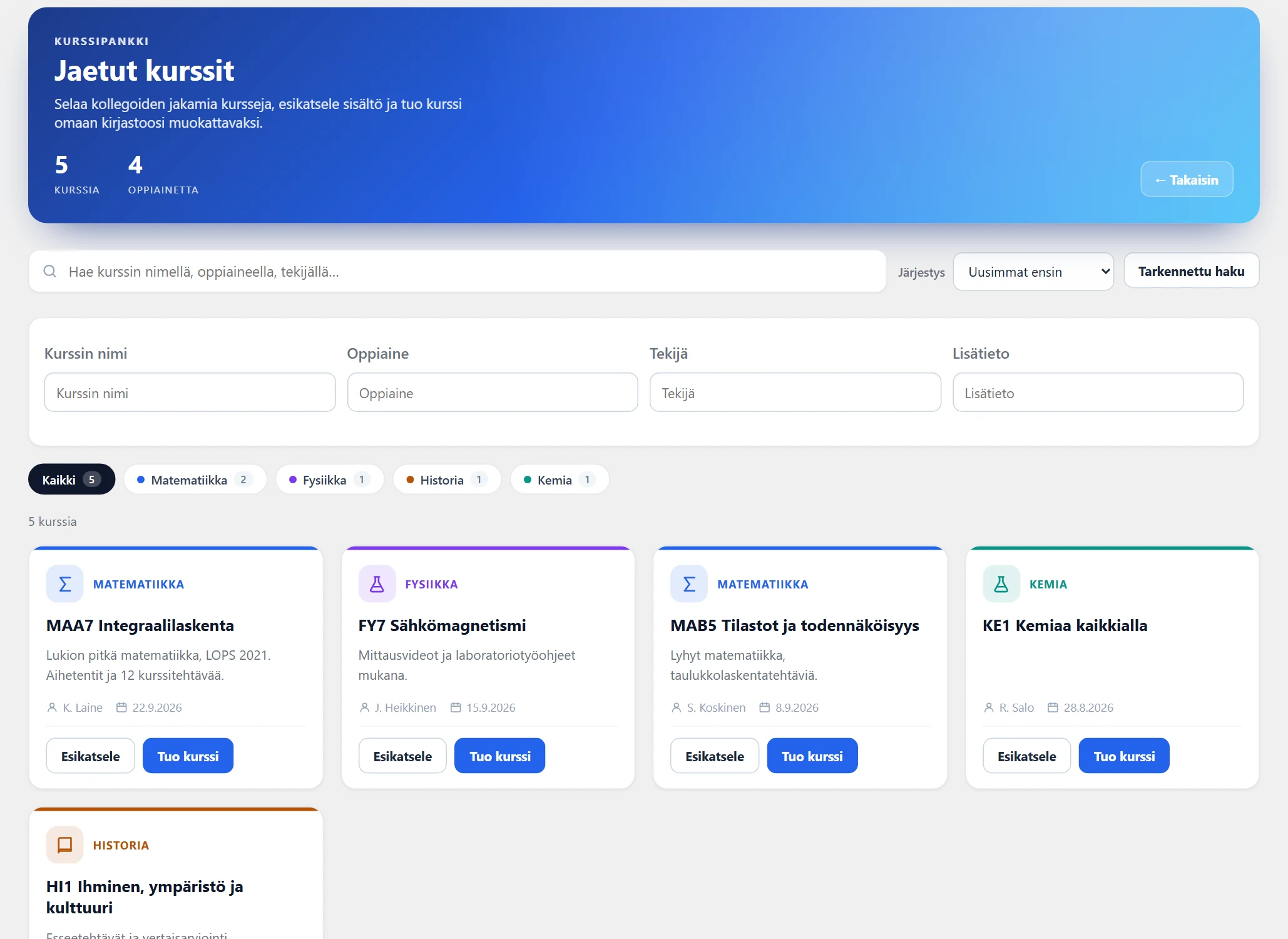1288x939 pixels.
Task: Click the FY7 Sähkömagnetismi title
Action: tap(442, 625)
